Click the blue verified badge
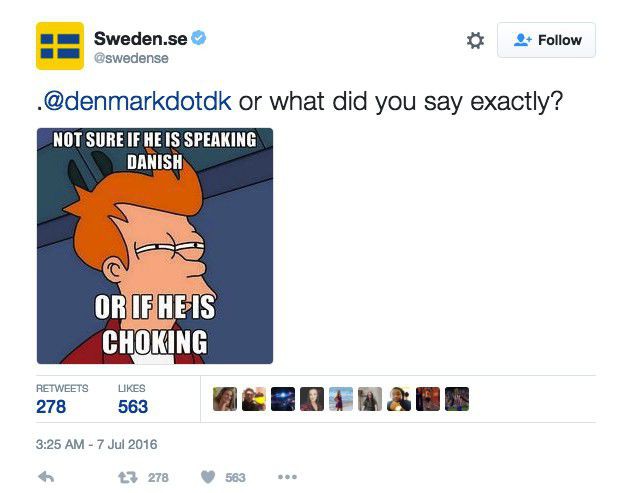This screenshot has height=493, width=627. [199, 38]
